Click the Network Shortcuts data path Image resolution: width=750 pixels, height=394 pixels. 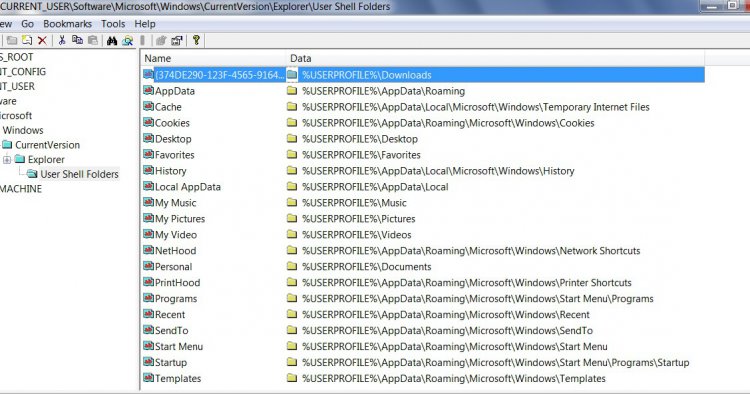click(x=471, y=251)
